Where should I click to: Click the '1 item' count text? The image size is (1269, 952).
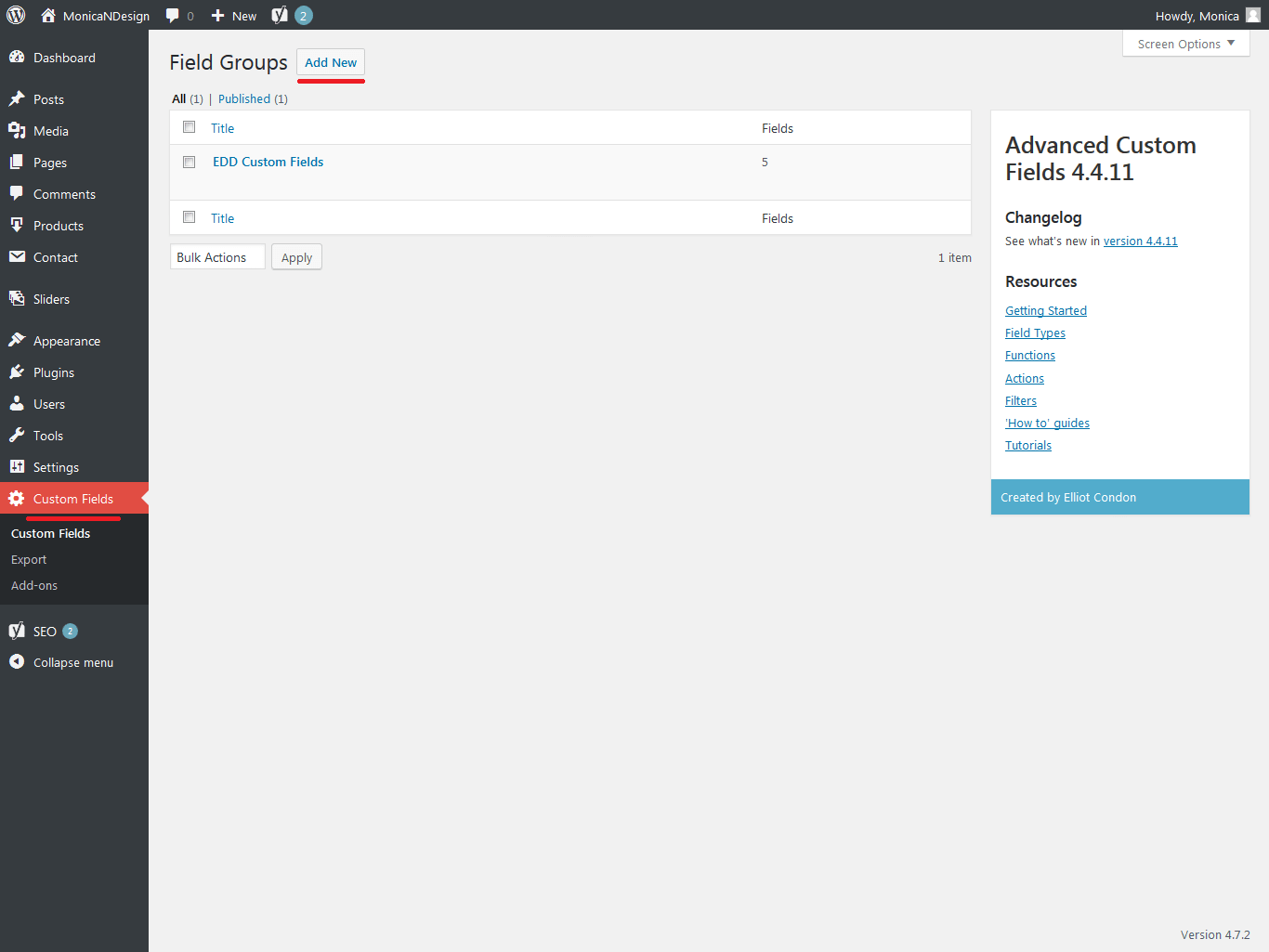pyautogui.click(x=954, y=257)
